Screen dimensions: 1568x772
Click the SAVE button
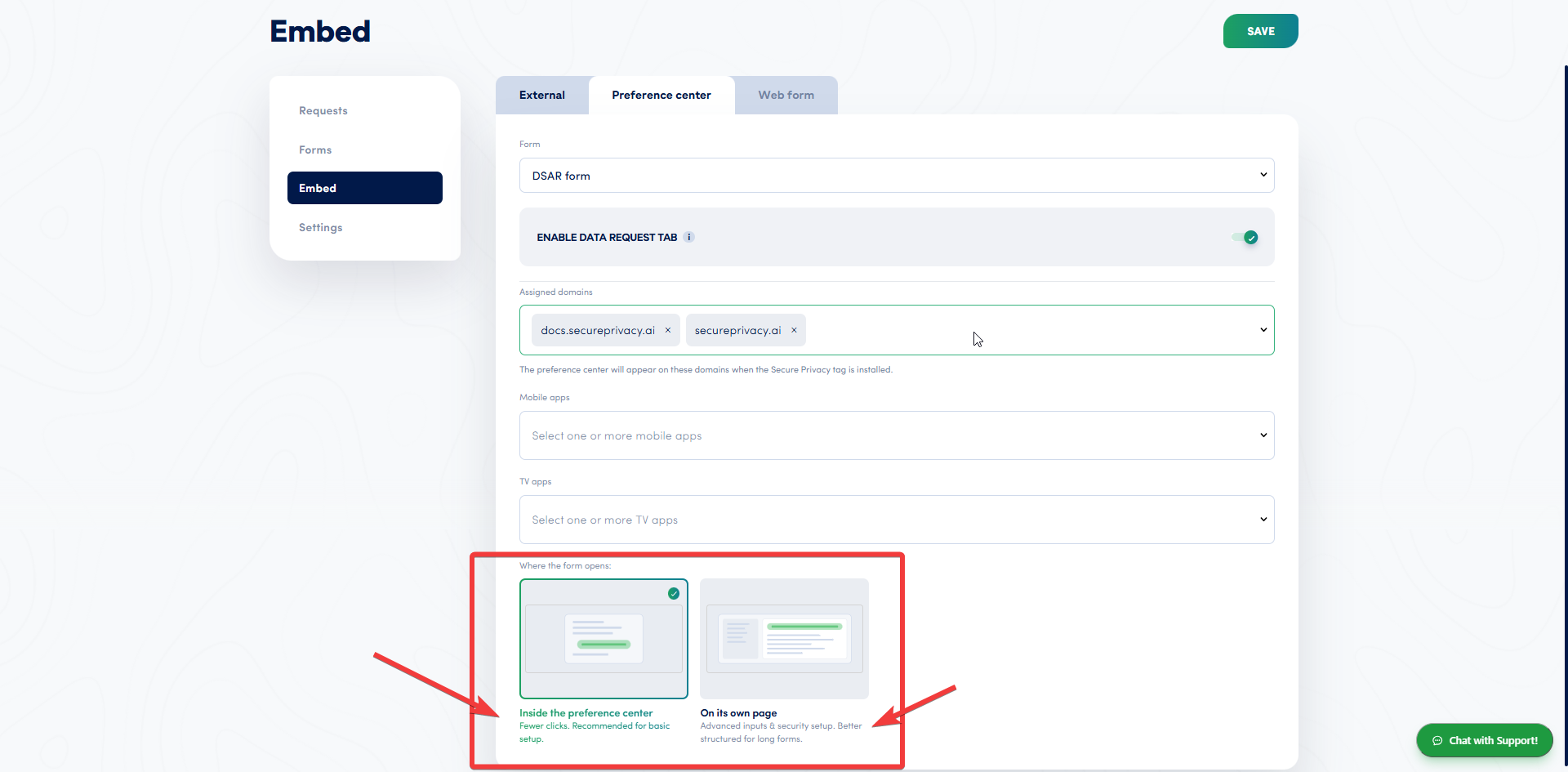[x=1261, y=31]
